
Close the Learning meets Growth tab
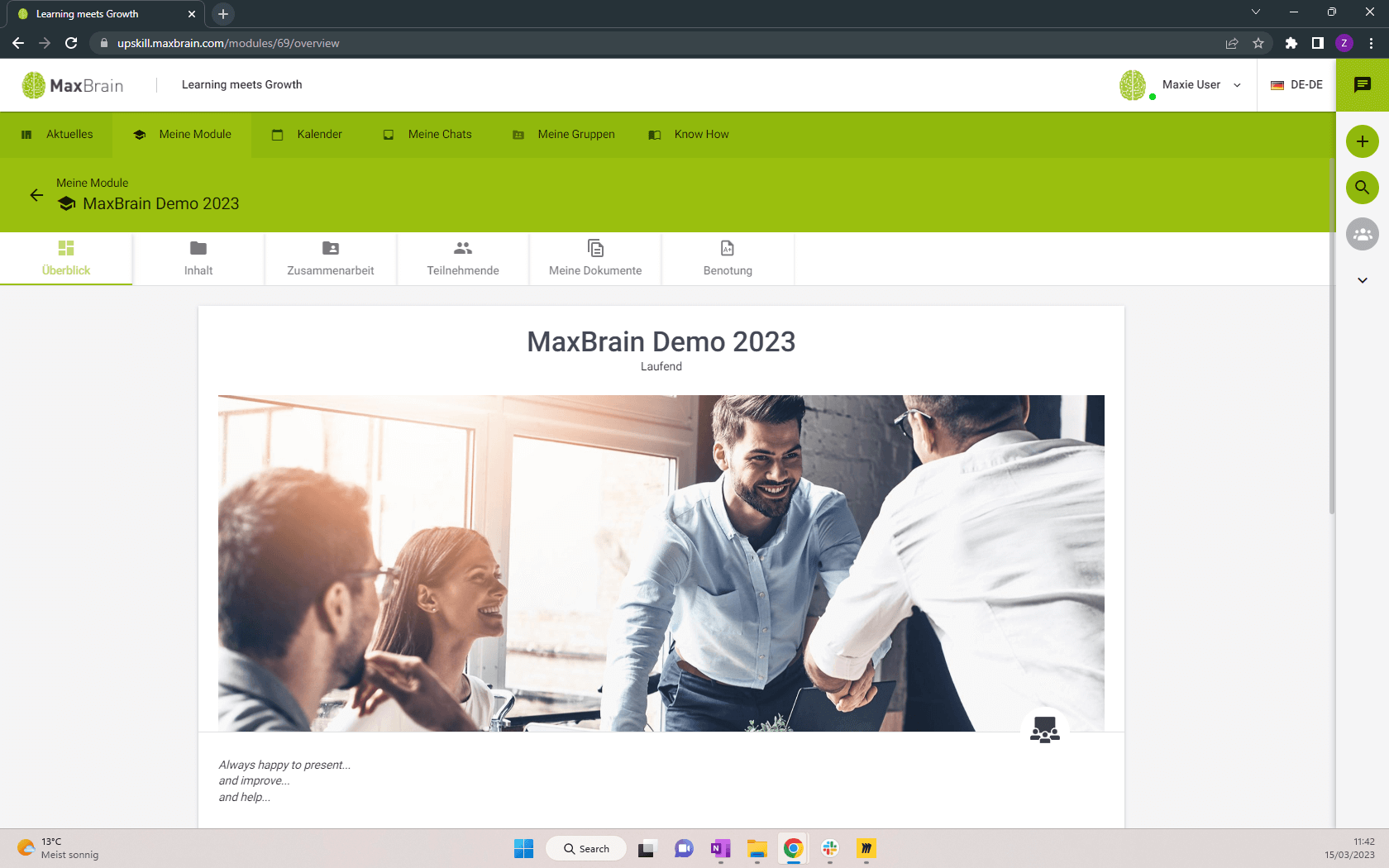point(192,14)
